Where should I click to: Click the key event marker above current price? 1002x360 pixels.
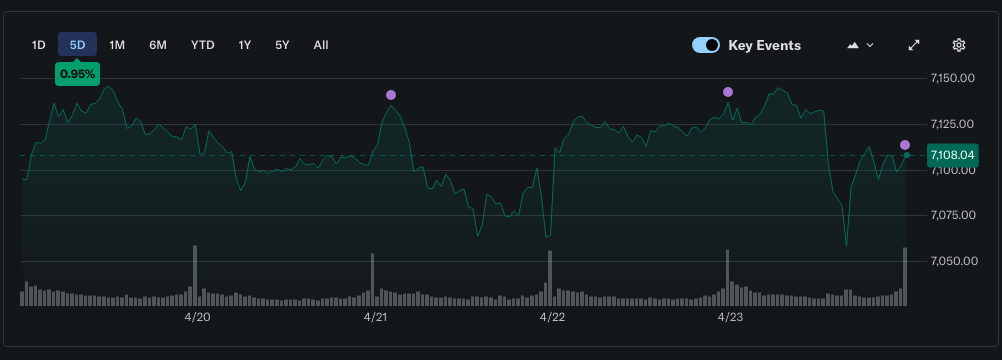905,145
